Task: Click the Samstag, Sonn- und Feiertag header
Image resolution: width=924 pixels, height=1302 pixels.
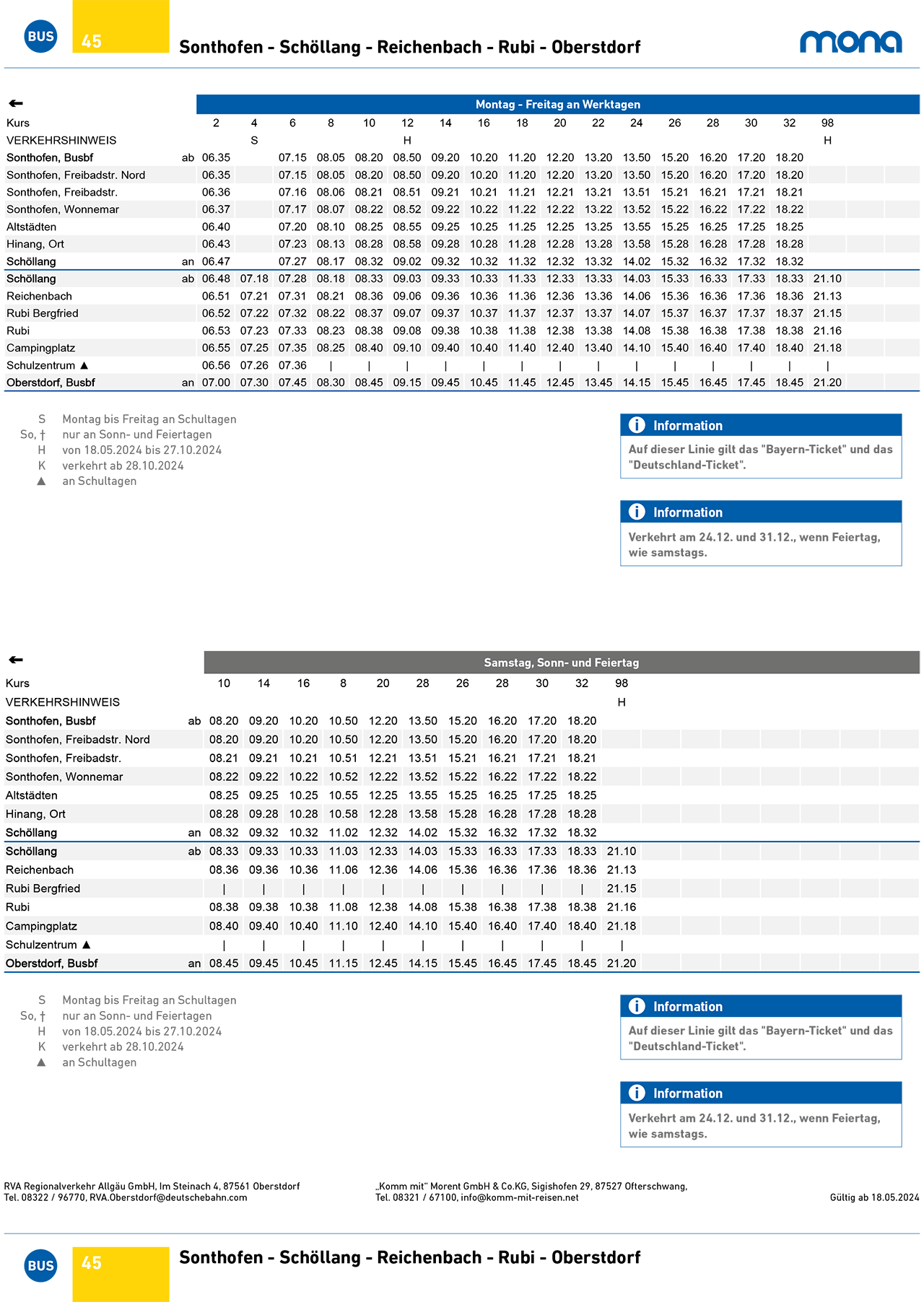Action: click(562, 663)
